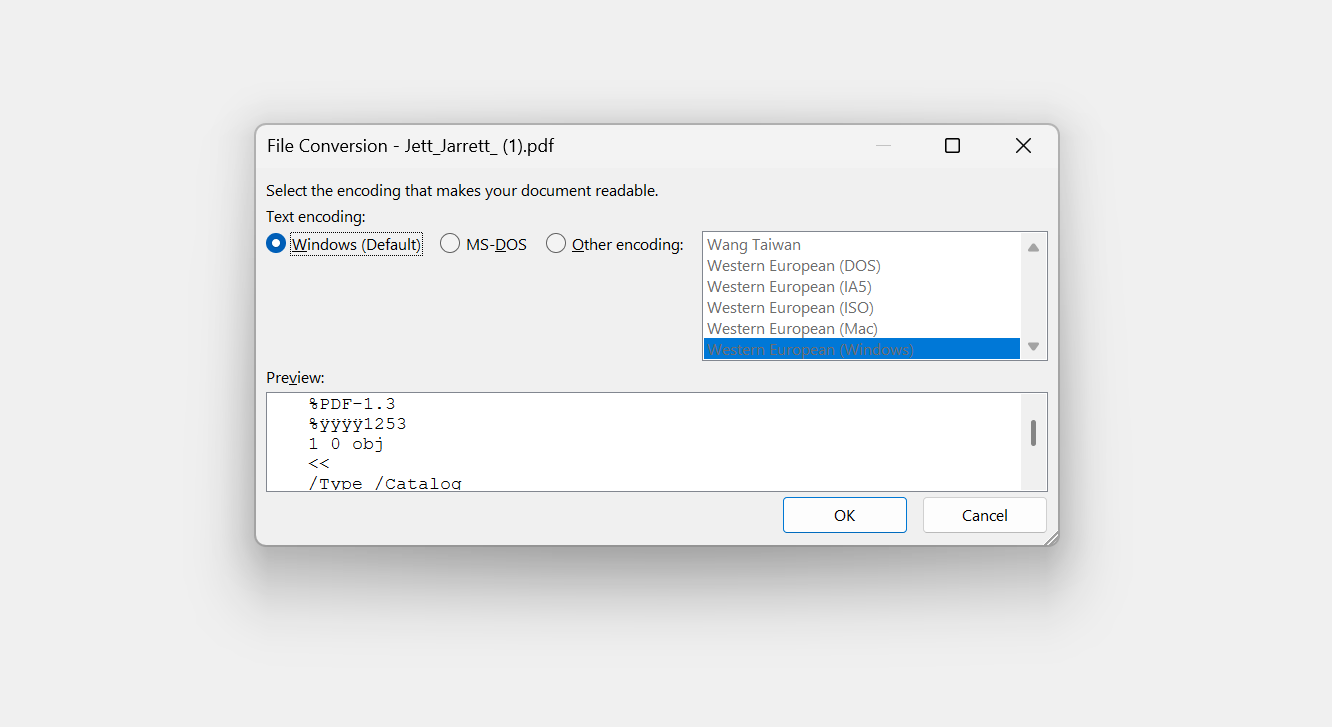Image resolution: width=1332 pixels, height=727 pixels.
Task: Enable the Other encoding radio button
Action: tap(556, 243)
